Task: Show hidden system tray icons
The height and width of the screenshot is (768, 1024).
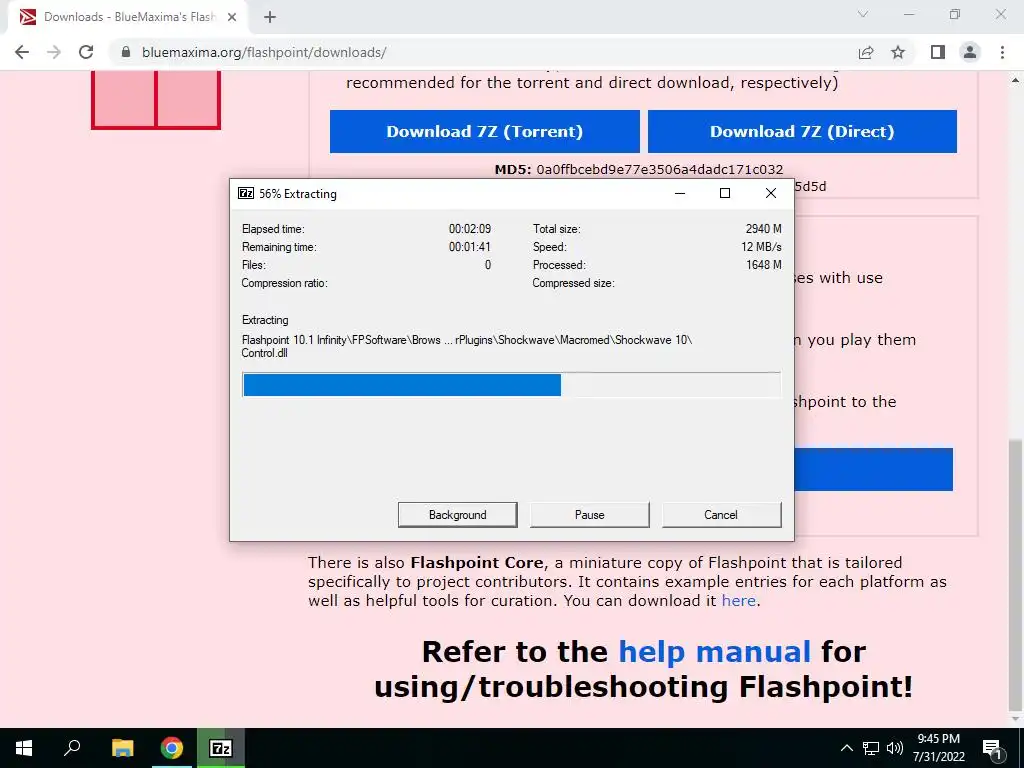Action: (846, 748)
